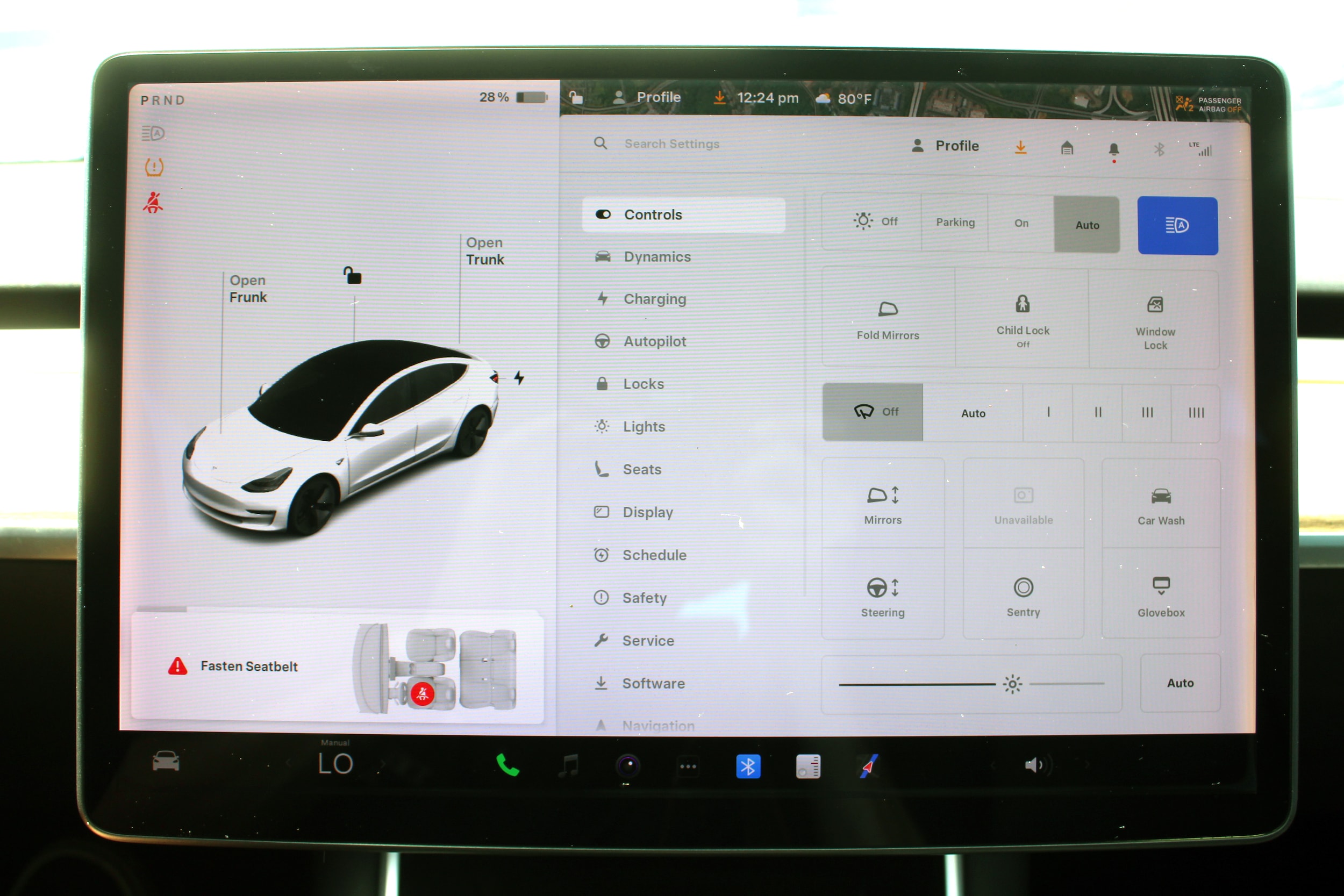Set headlights to Parking

click(x=955, y=223)
